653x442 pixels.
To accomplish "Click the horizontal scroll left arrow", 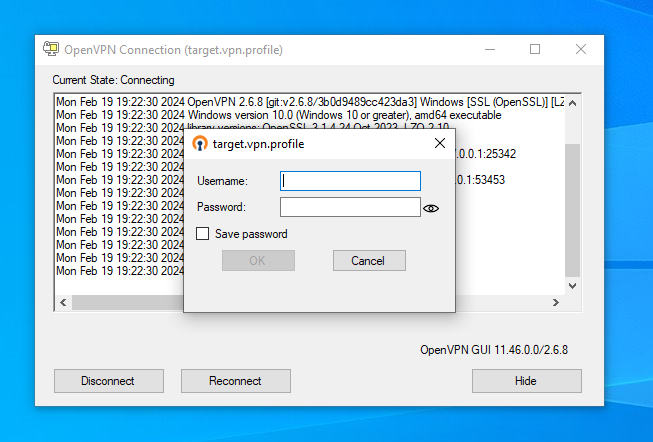I will (63, 302).
